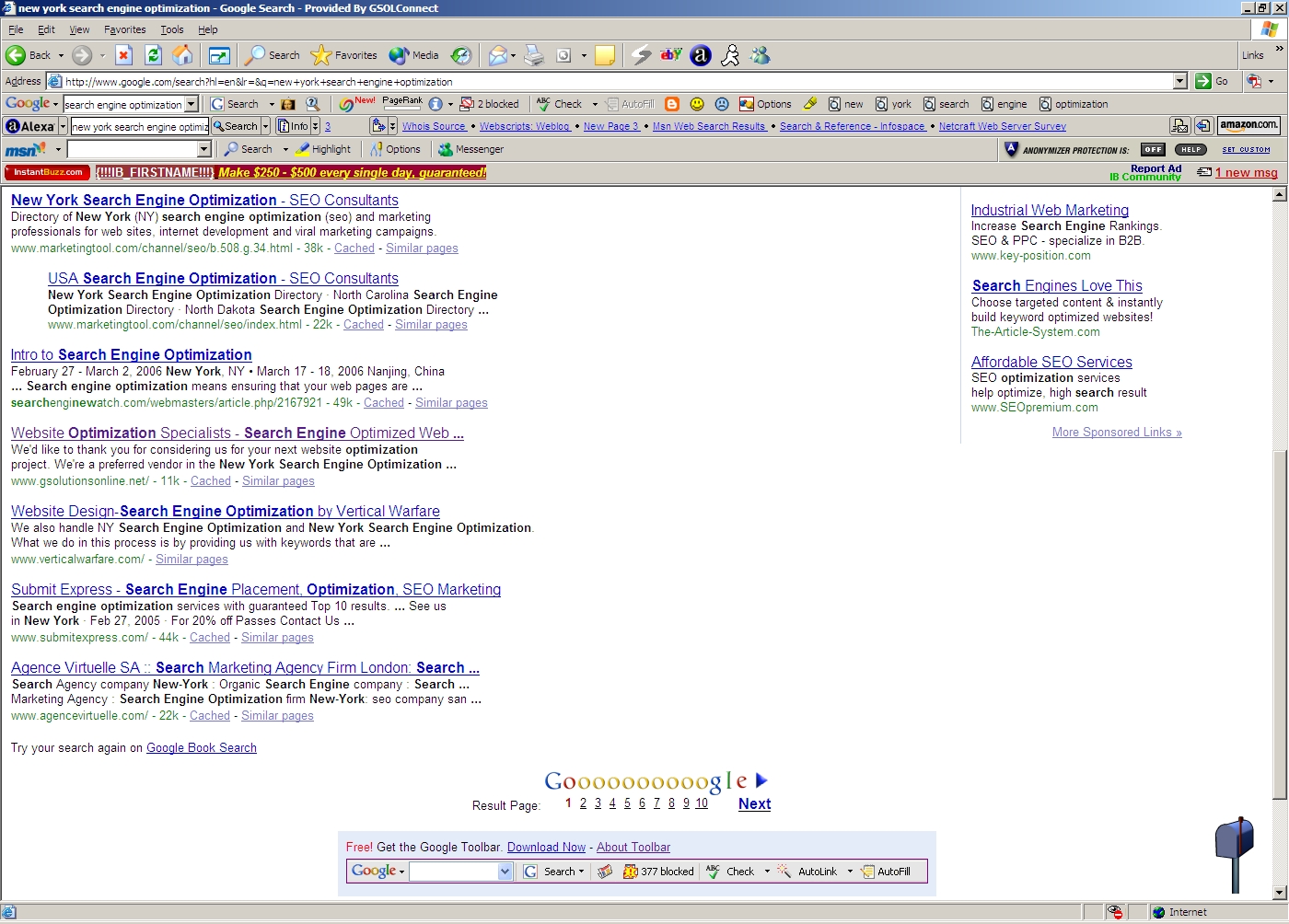Go to results page 5
The width and height of the screenshot is (1289, 924).
[x=627, y=803]
